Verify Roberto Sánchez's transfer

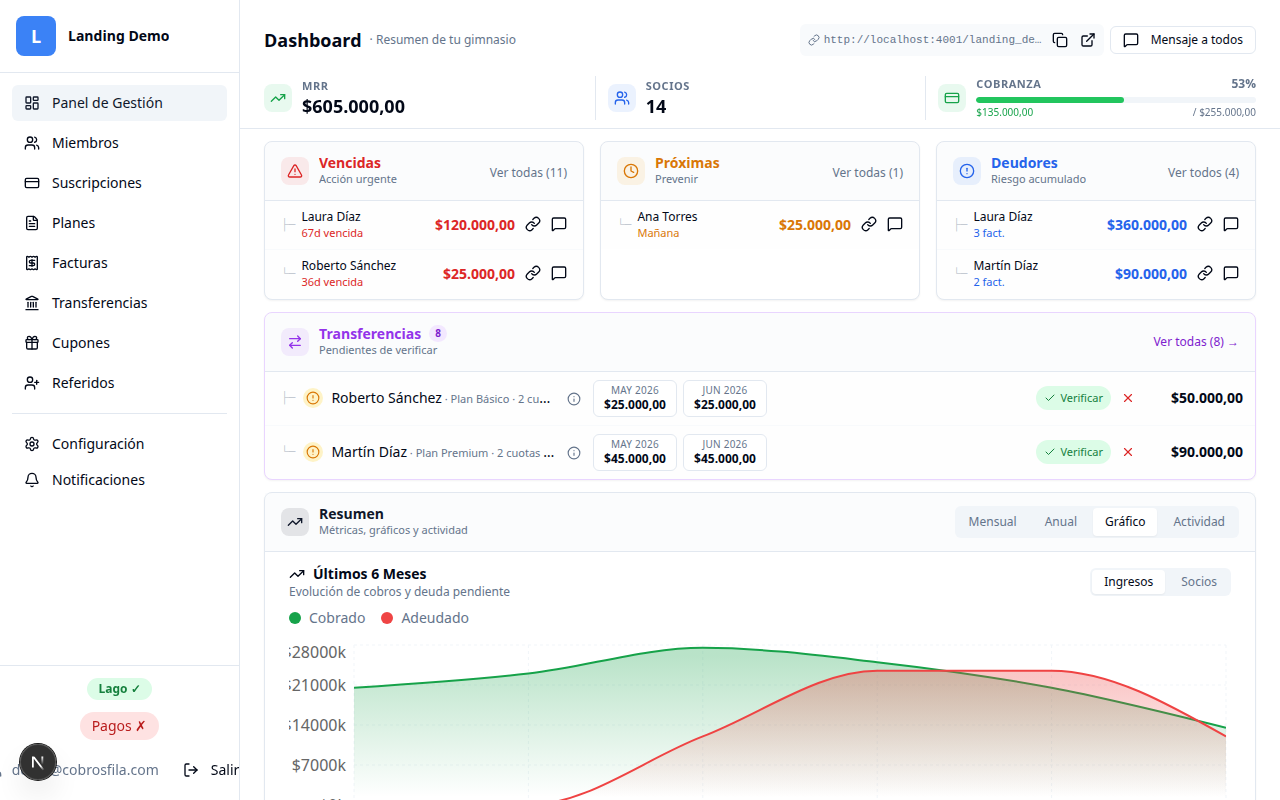1073,398
